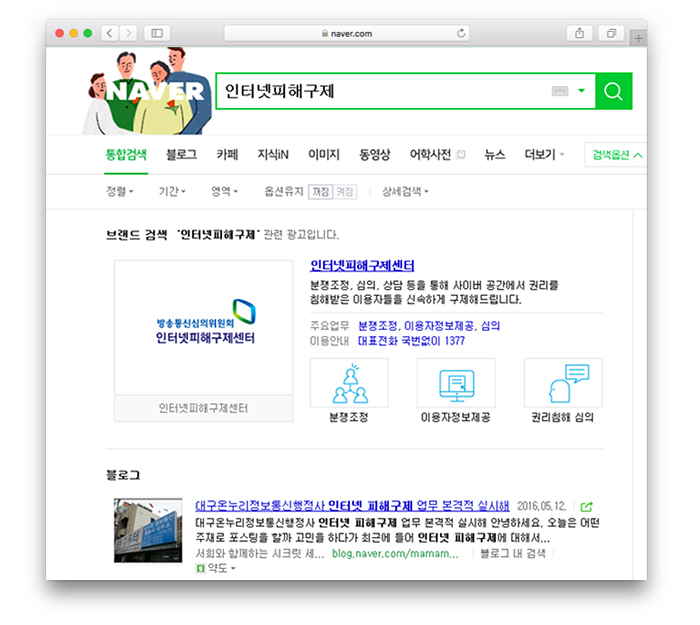700x625 pixels.
Task: Click the blog post building thumbnail
Action: click(x=148, y=530)
